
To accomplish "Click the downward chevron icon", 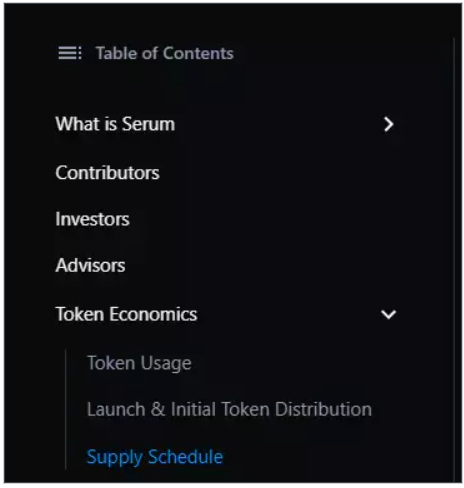I will (x=388, y=314).
